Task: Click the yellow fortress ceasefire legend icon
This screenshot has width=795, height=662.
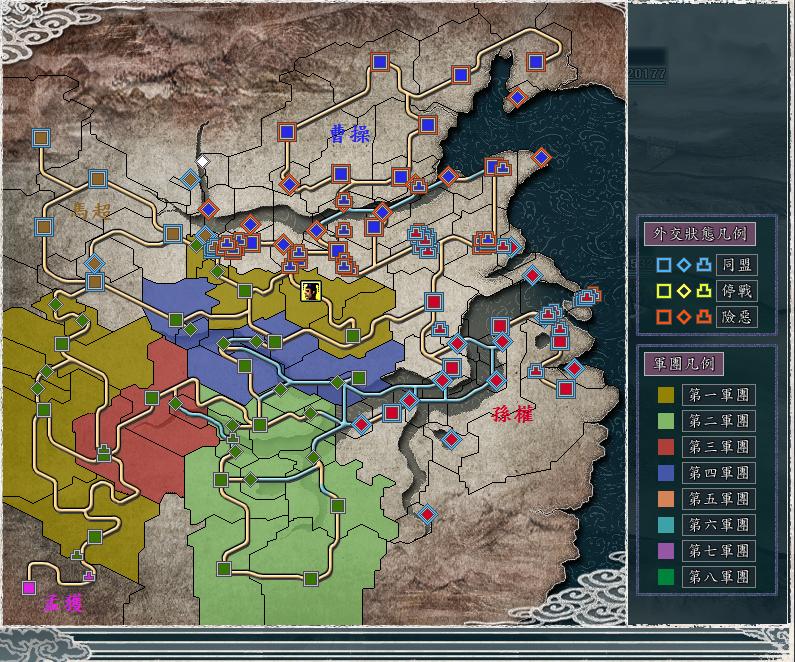Action: [x=704, y=291]
